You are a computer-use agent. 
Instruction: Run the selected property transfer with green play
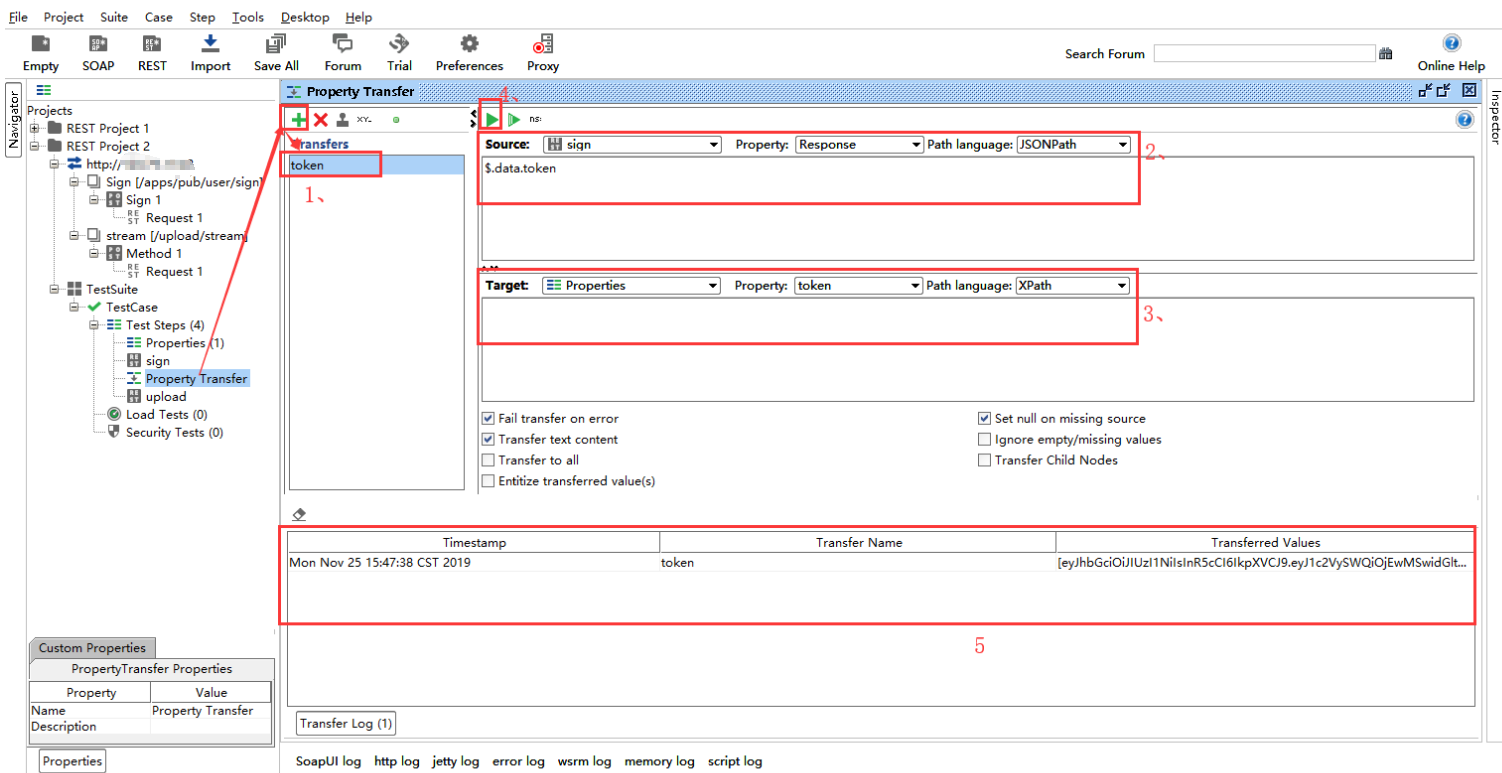click(492, 120)
